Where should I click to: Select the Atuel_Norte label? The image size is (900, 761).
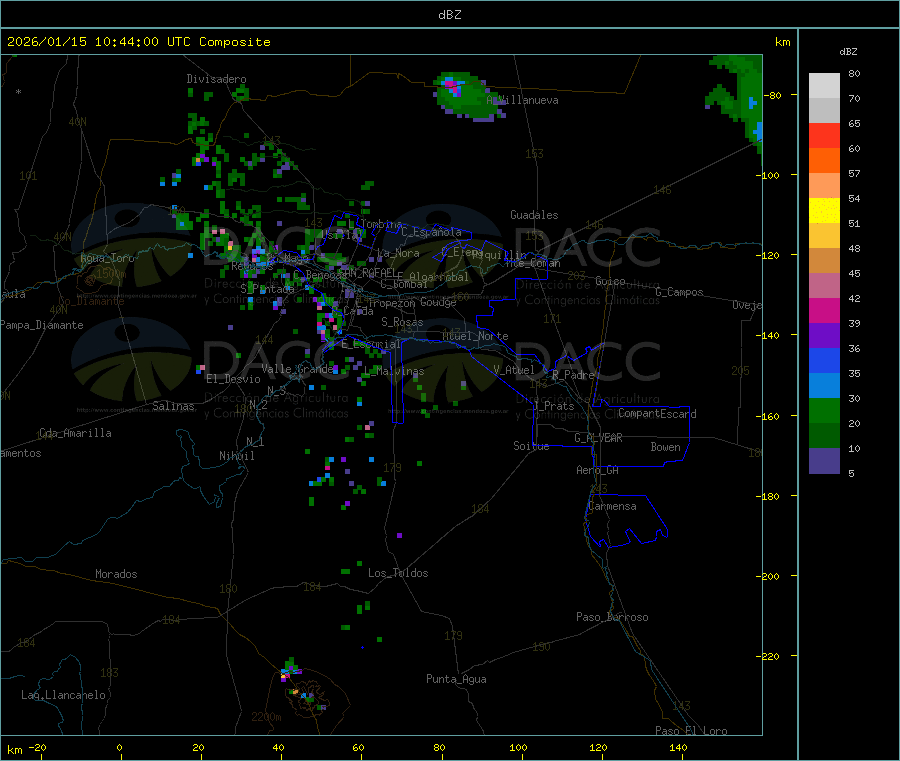coord(475,336)
